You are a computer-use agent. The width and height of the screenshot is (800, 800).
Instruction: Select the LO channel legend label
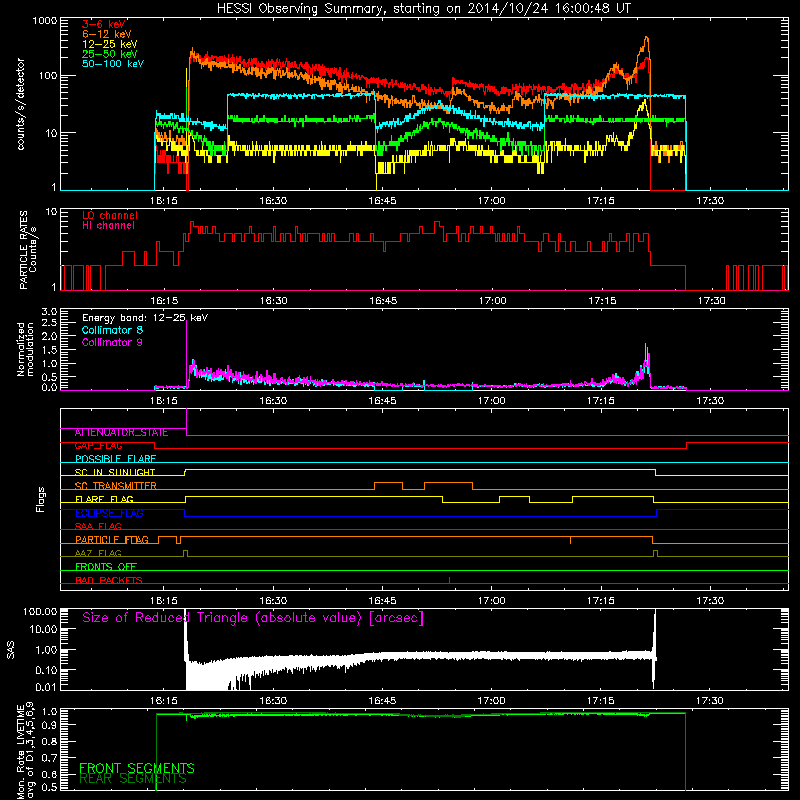110,216
